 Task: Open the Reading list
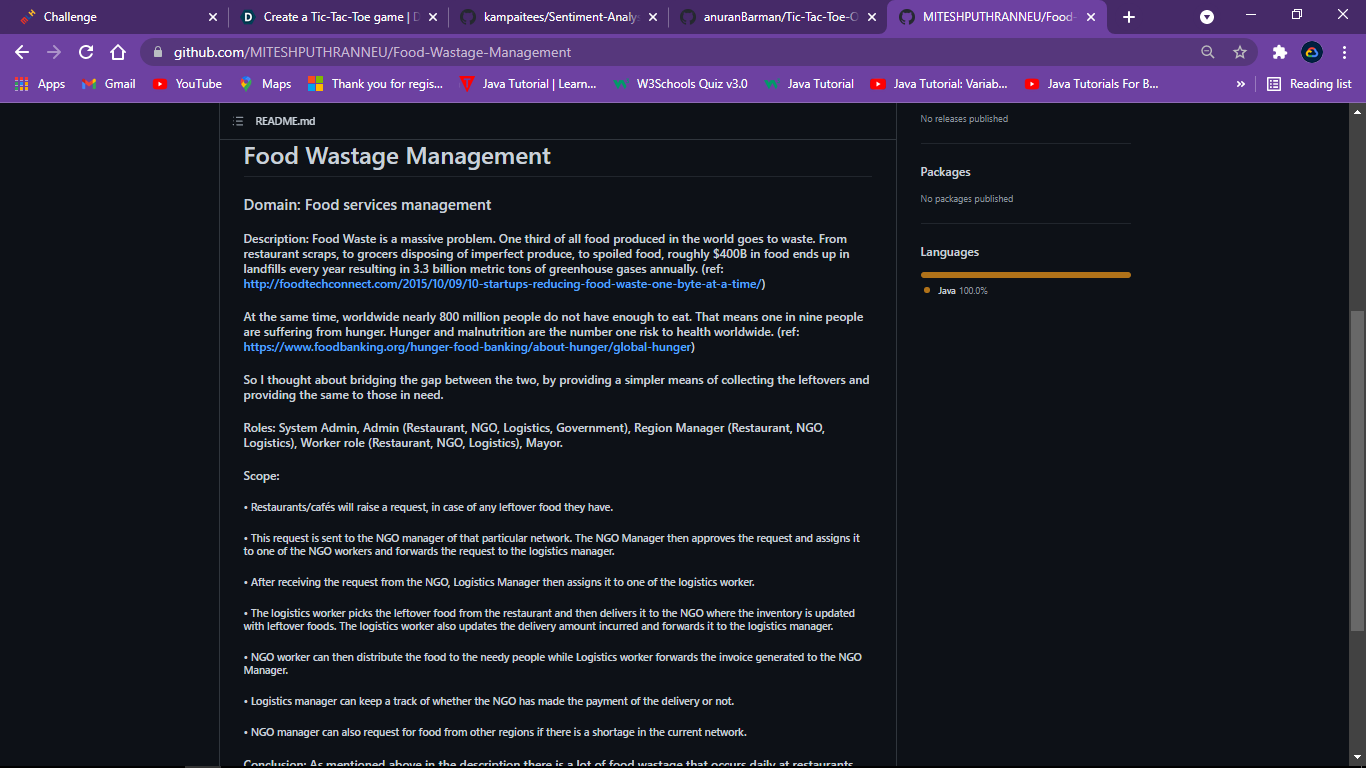[1309, 84]
